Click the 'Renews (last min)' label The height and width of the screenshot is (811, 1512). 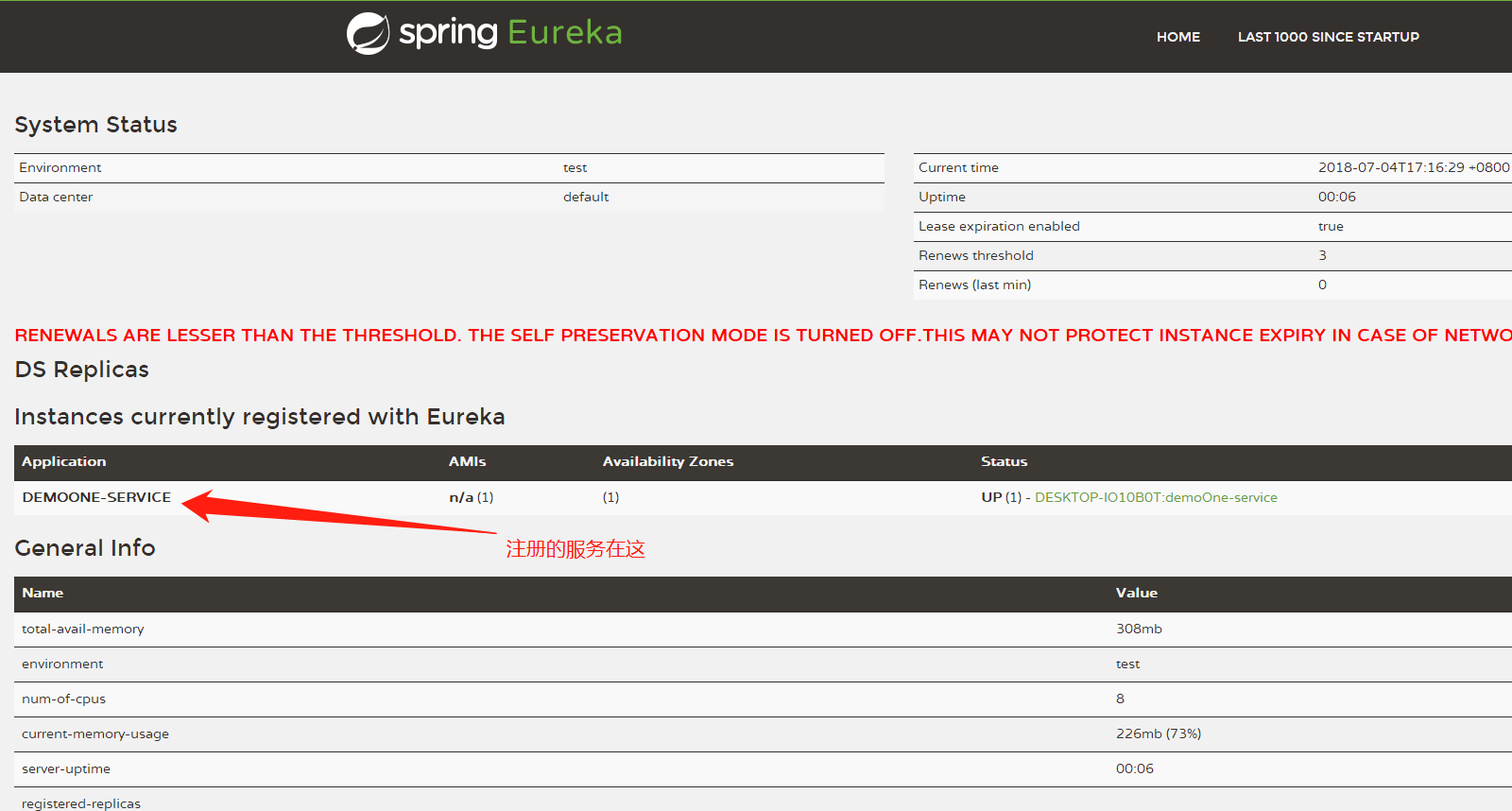(974, 285)
